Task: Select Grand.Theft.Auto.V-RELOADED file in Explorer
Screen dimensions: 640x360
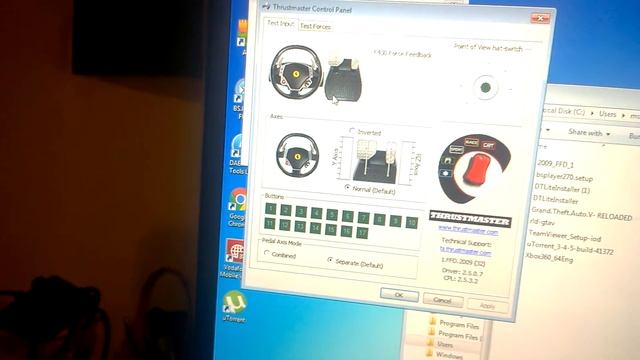Action: point(582,213)
